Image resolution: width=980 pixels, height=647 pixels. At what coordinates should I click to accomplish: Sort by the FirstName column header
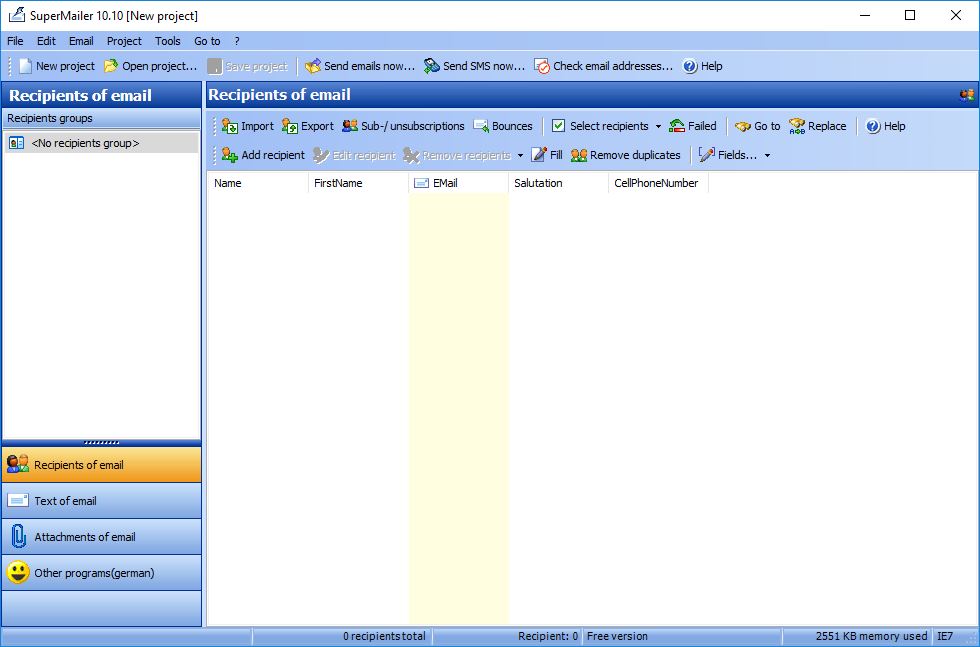[x=358, y=183]
